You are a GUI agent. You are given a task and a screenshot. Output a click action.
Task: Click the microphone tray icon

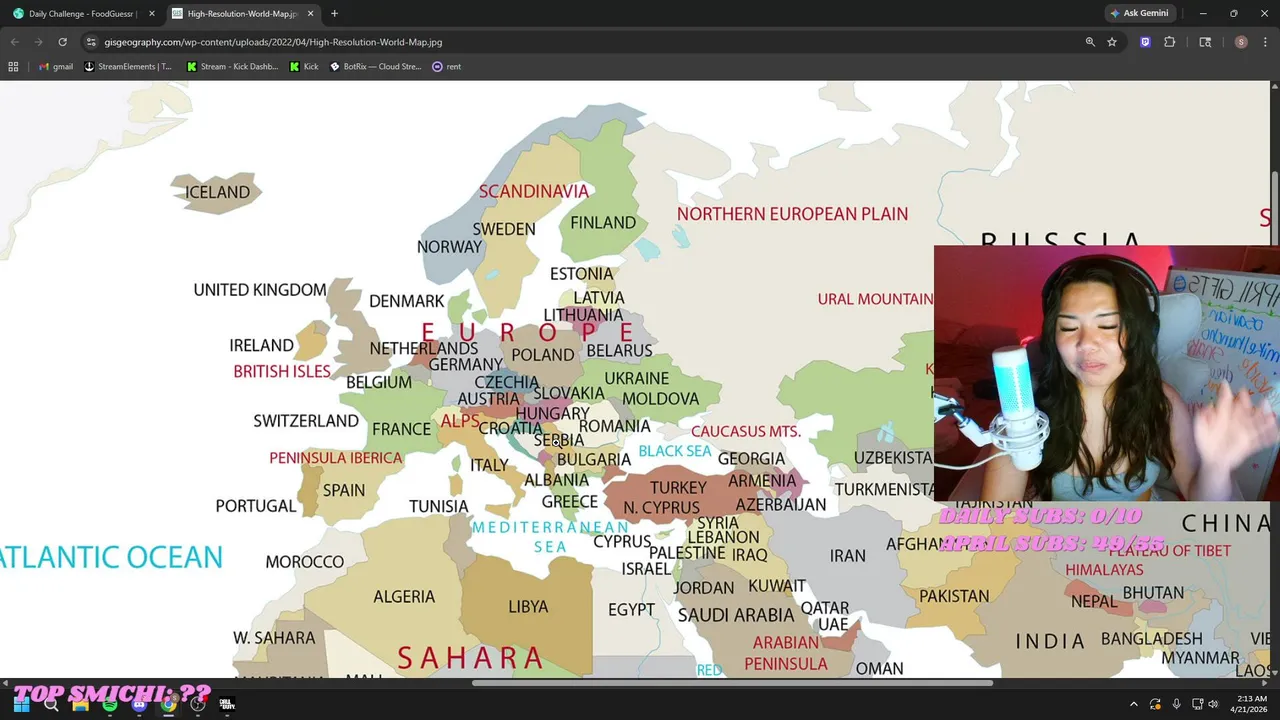click(1176, 704)
